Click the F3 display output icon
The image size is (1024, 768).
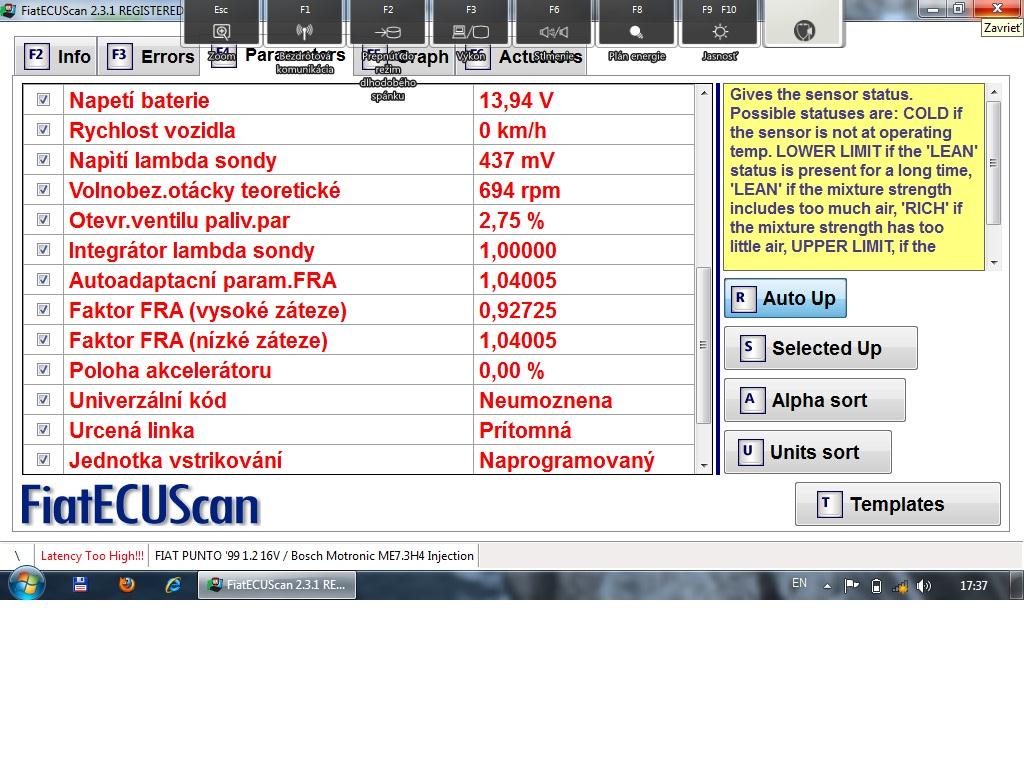tap(471, 31)
